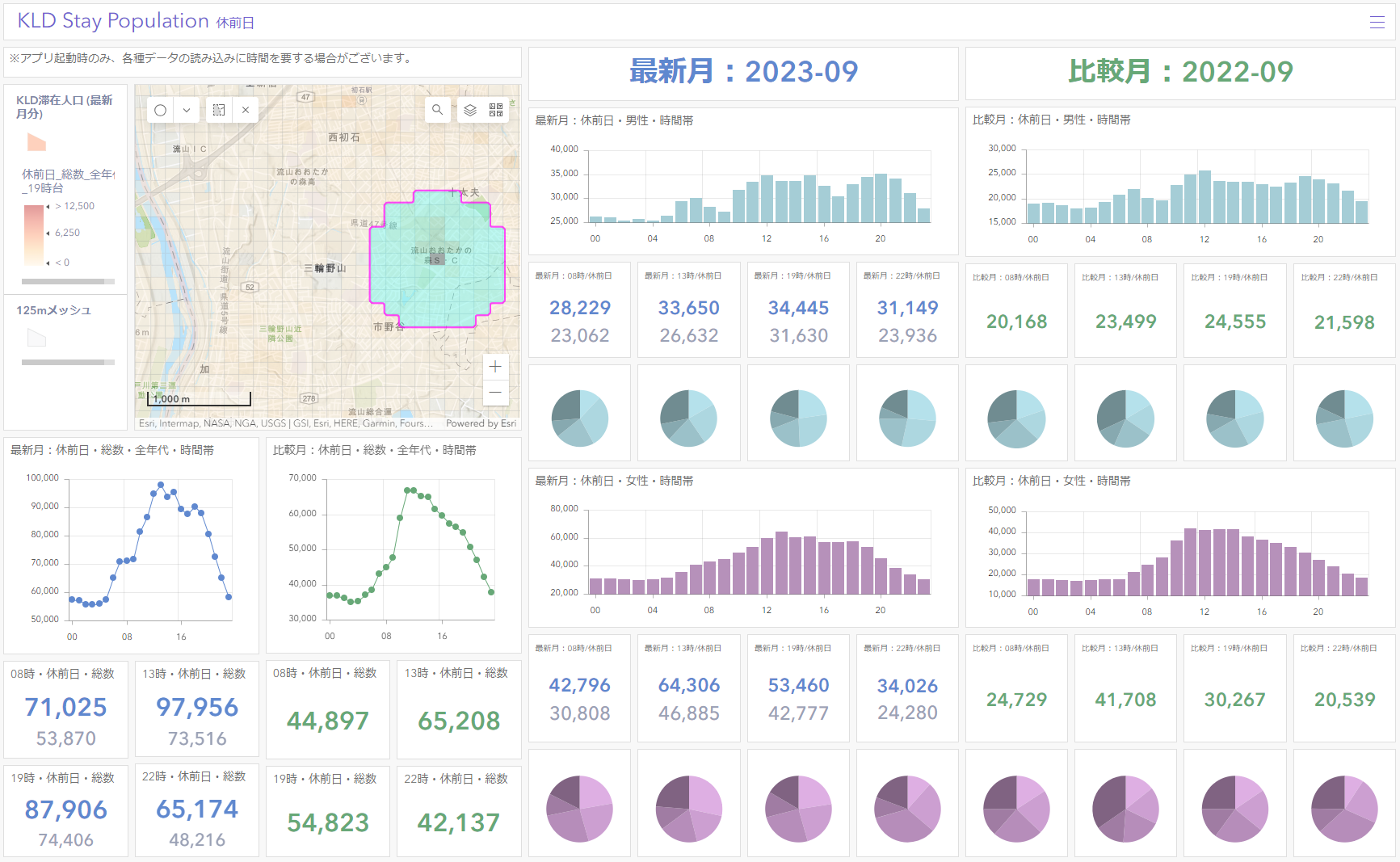Clear the map selection with X icon

[x=246, y=110]
